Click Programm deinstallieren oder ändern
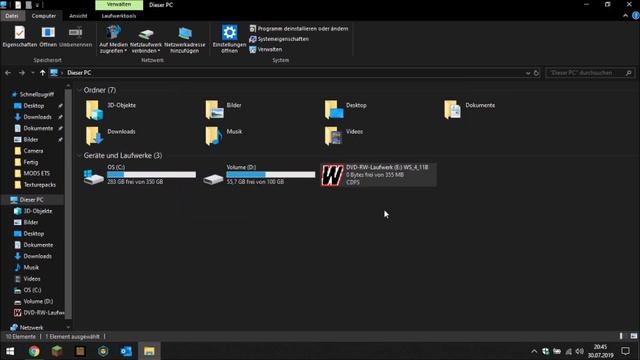Image resolution: width=640 pixels, height=360 pixels. click(x=299, y=29)
